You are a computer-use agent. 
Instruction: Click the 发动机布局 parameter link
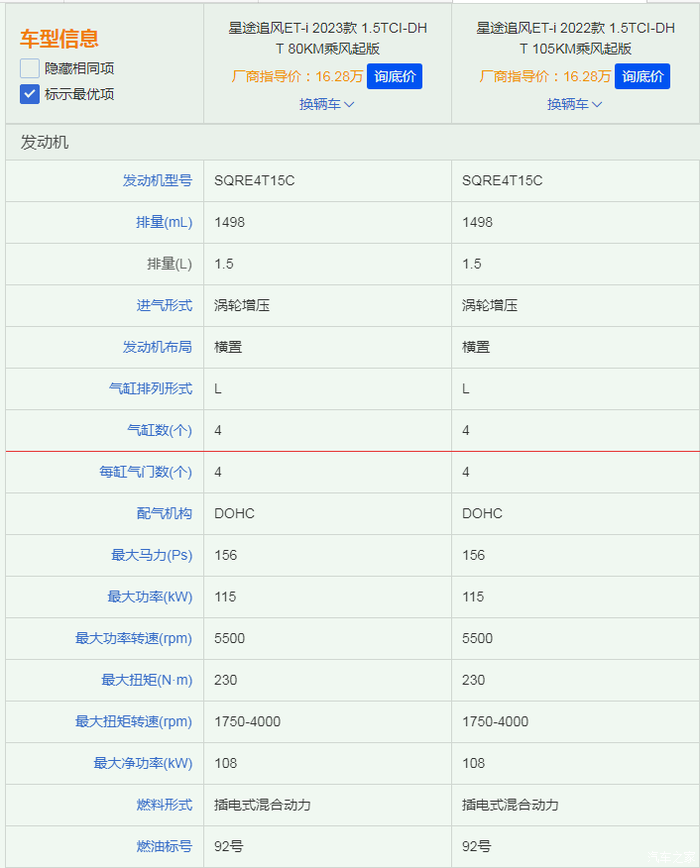(157, 347)
